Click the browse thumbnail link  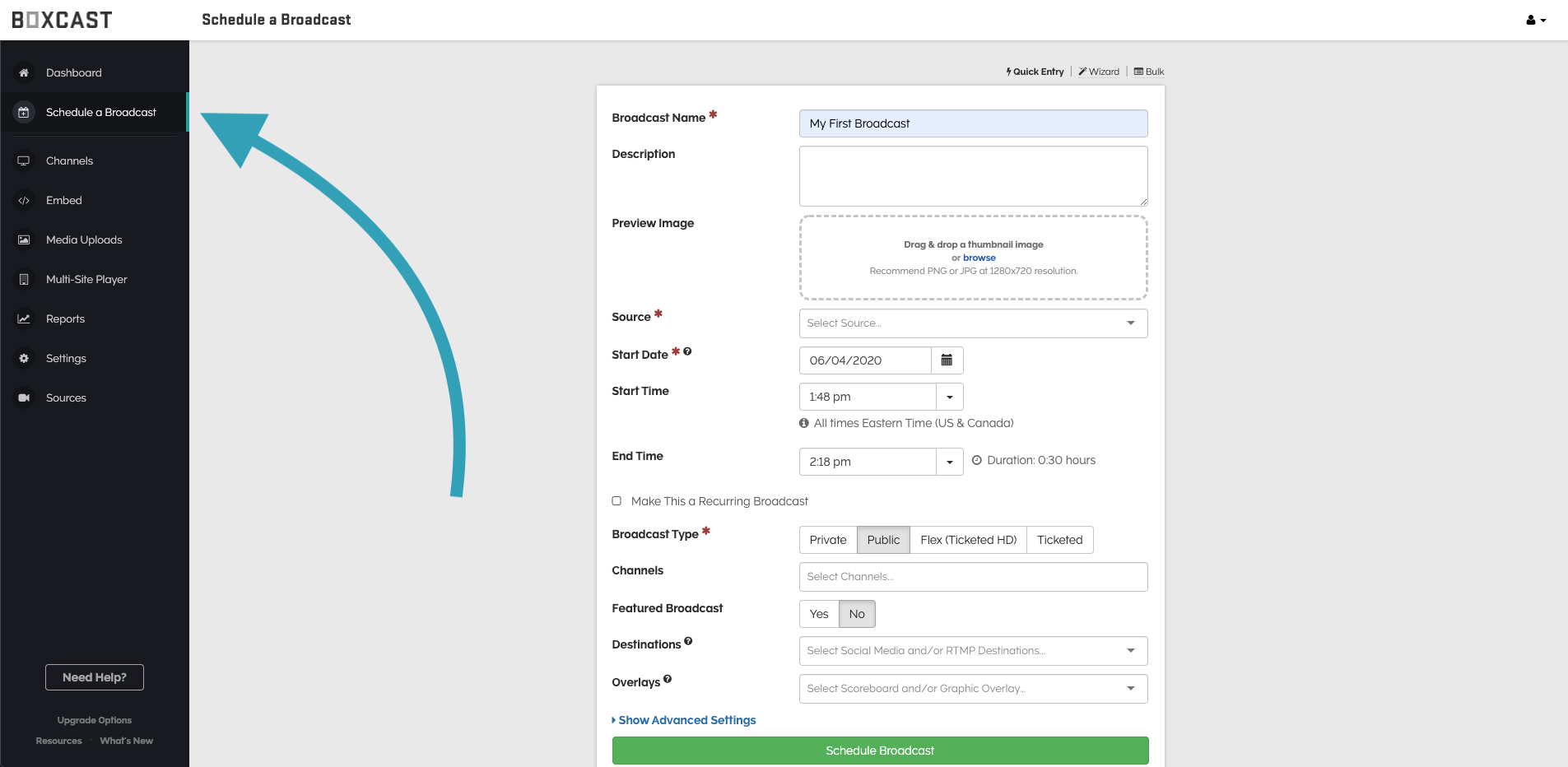(979, 258)
